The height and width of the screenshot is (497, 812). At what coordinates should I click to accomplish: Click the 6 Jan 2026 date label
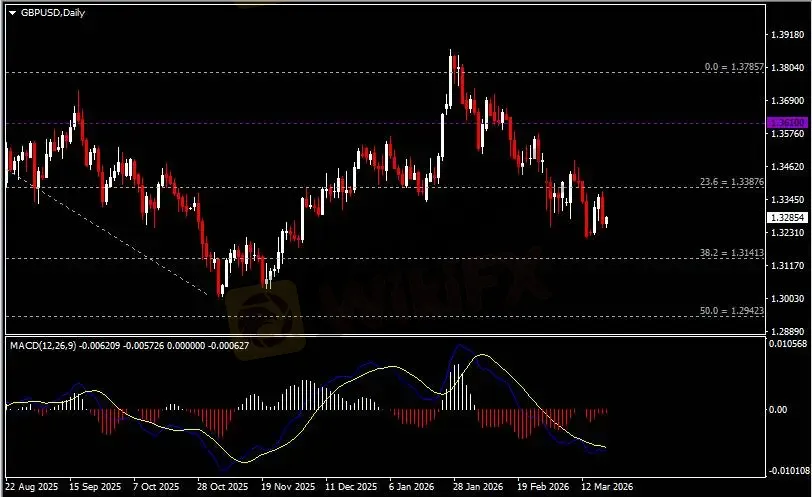[x=412, y=487]
